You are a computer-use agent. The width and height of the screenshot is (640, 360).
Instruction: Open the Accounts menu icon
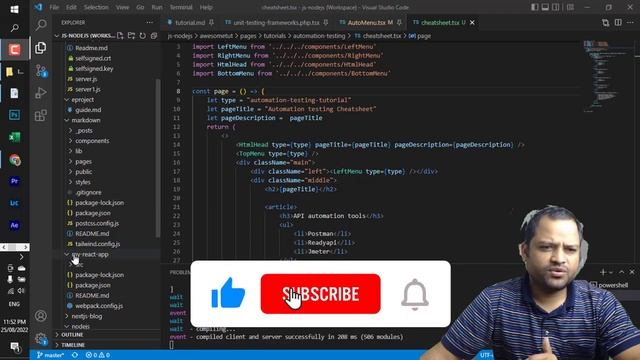tap(41, 316)
